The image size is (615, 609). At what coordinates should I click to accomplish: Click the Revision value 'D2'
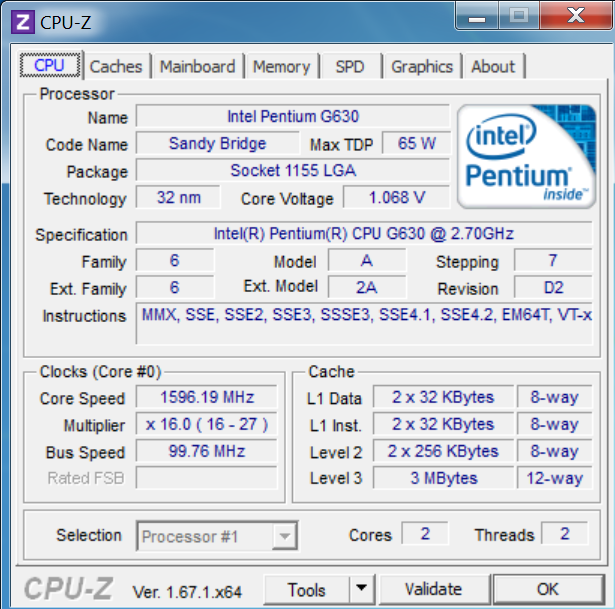coord(553,288)
